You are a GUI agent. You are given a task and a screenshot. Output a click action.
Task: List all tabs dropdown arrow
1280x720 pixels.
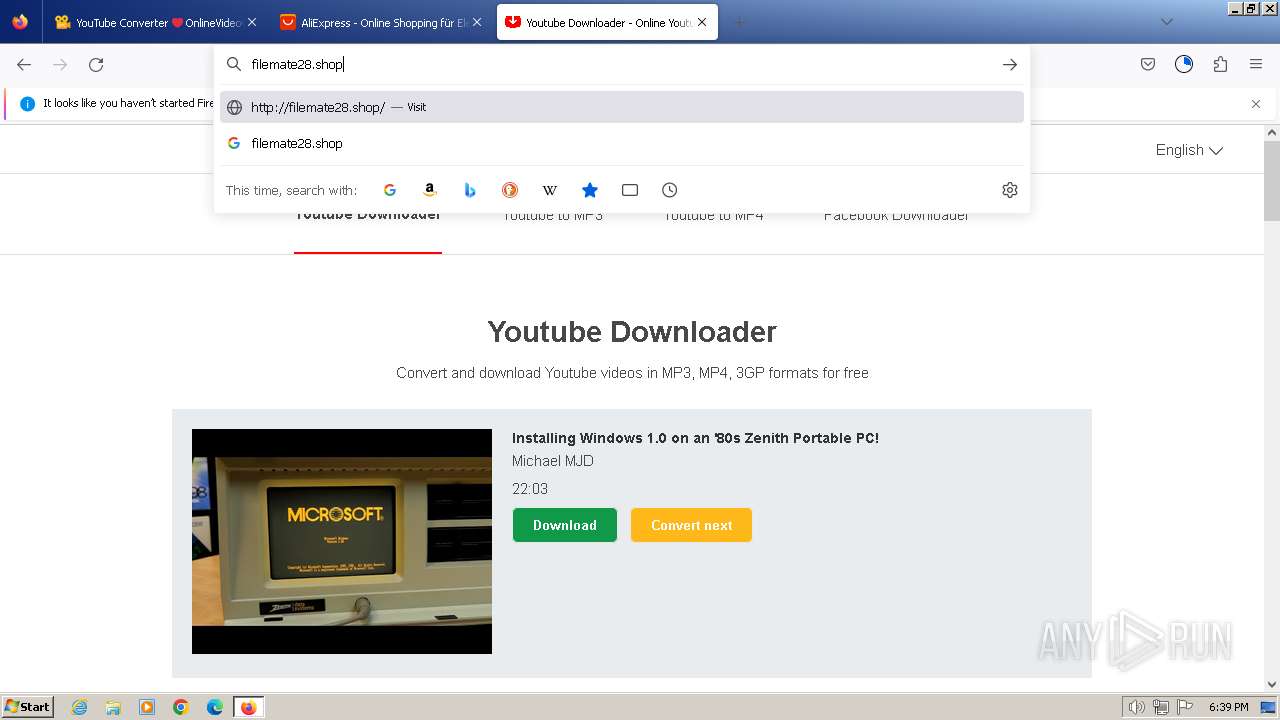tap(1167, 22)
